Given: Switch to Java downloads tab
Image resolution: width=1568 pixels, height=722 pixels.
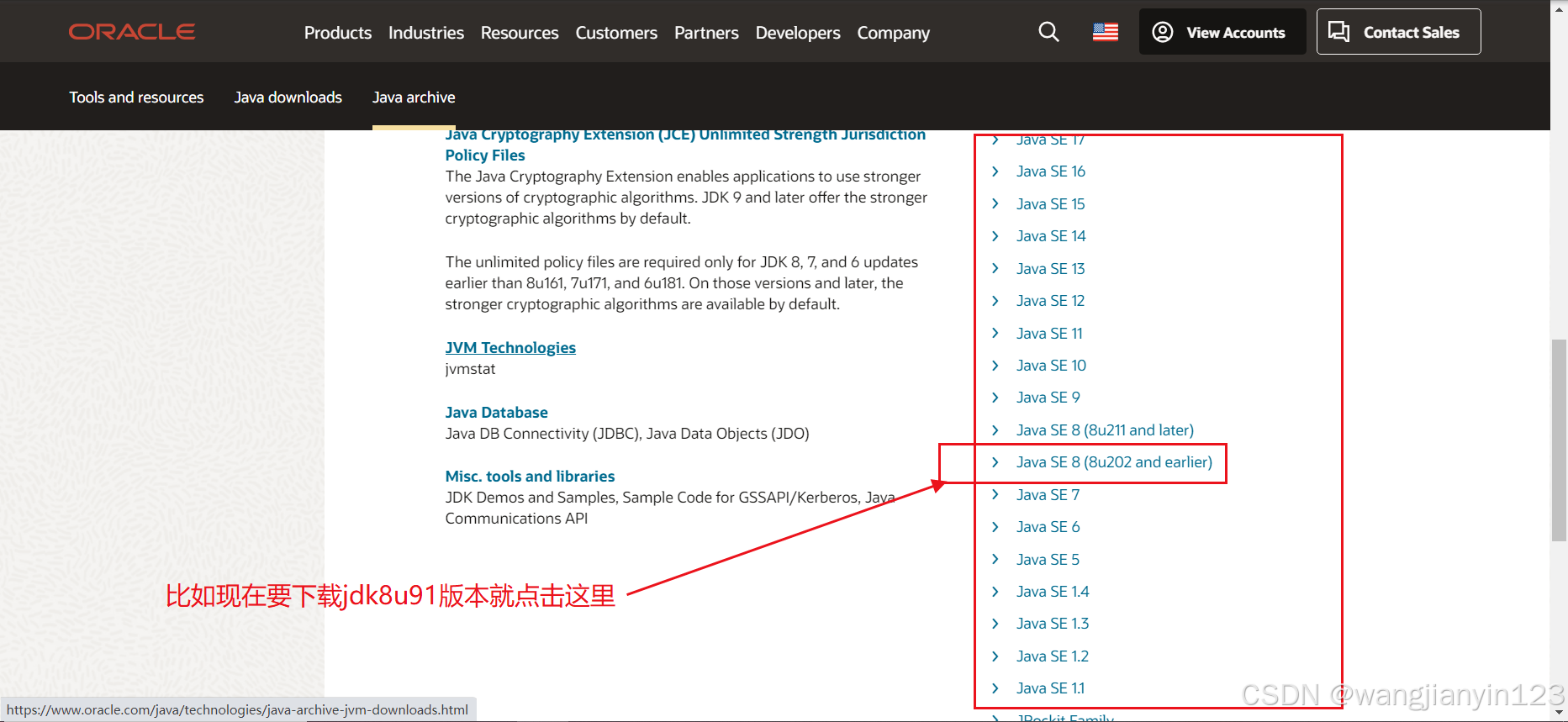Looking at the screenshot, I should click(x=288, y=97).
